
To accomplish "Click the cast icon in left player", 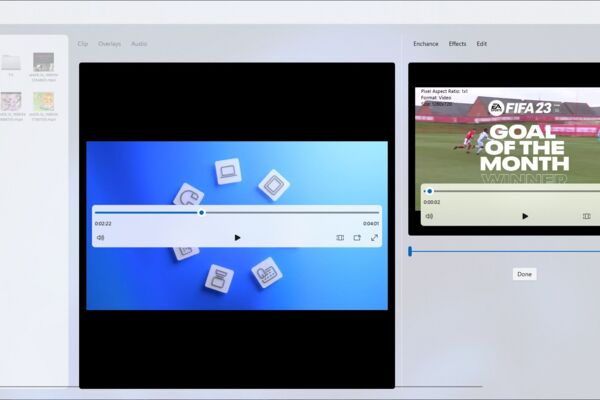I will tap(357, 238).
